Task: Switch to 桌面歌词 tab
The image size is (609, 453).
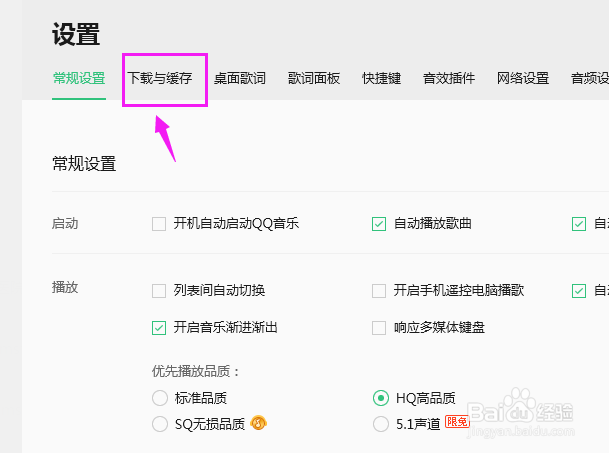Action: (x=240, y=78)
